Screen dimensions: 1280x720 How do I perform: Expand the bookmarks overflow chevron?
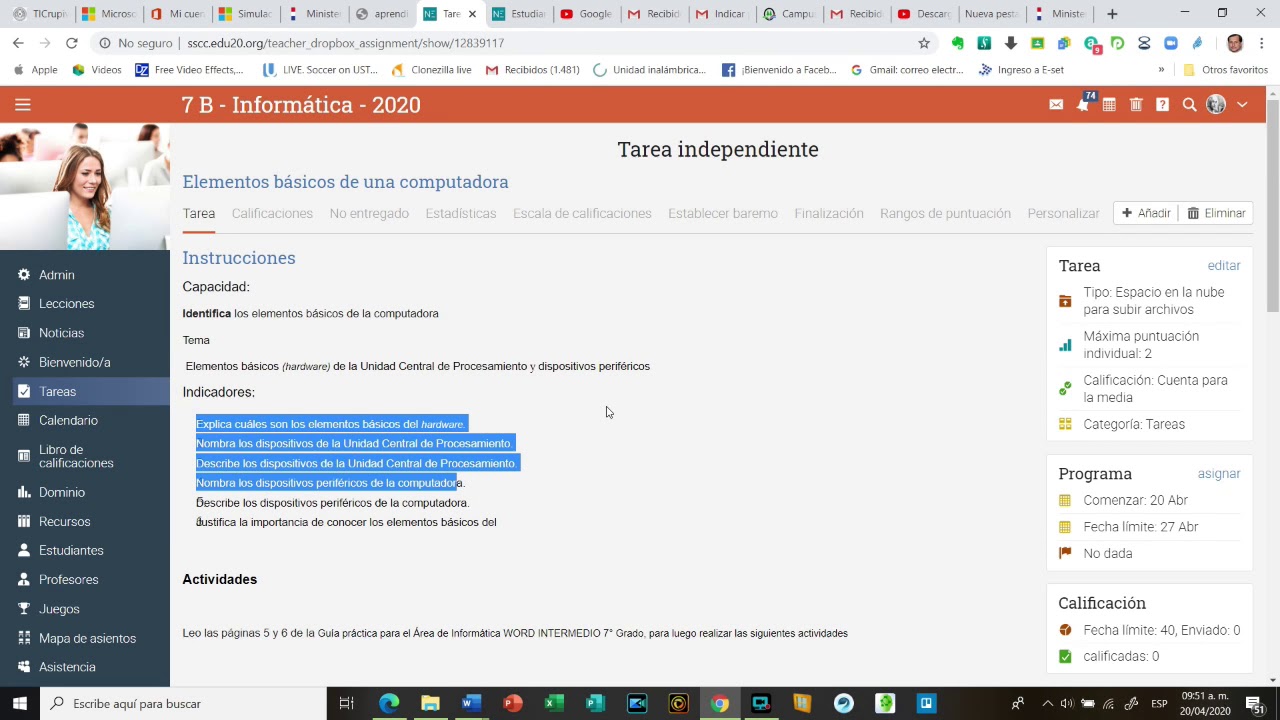tap(1161, 70)
